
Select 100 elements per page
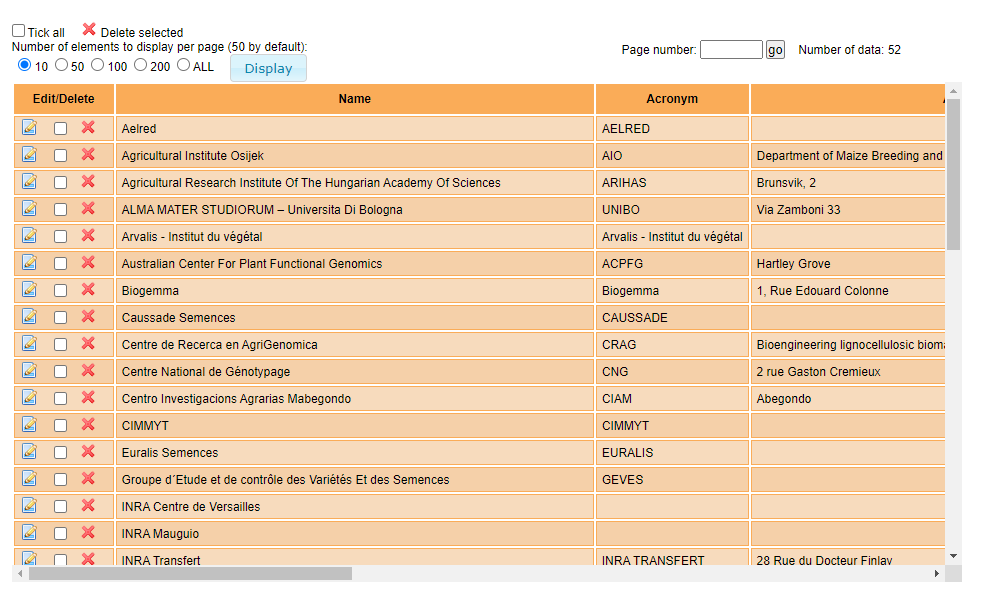click(x=98, y=65)
